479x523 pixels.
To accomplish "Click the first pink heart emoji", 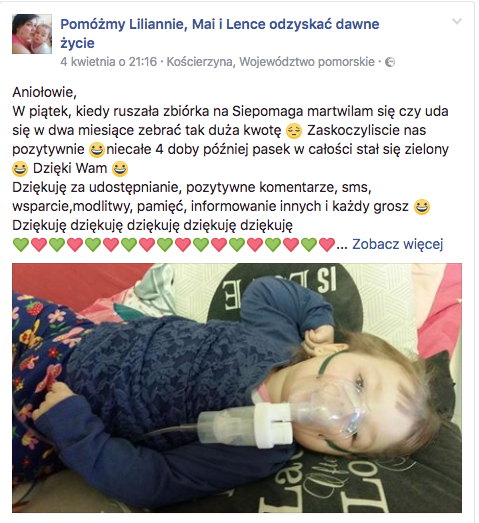I will [x=39, y=245].
